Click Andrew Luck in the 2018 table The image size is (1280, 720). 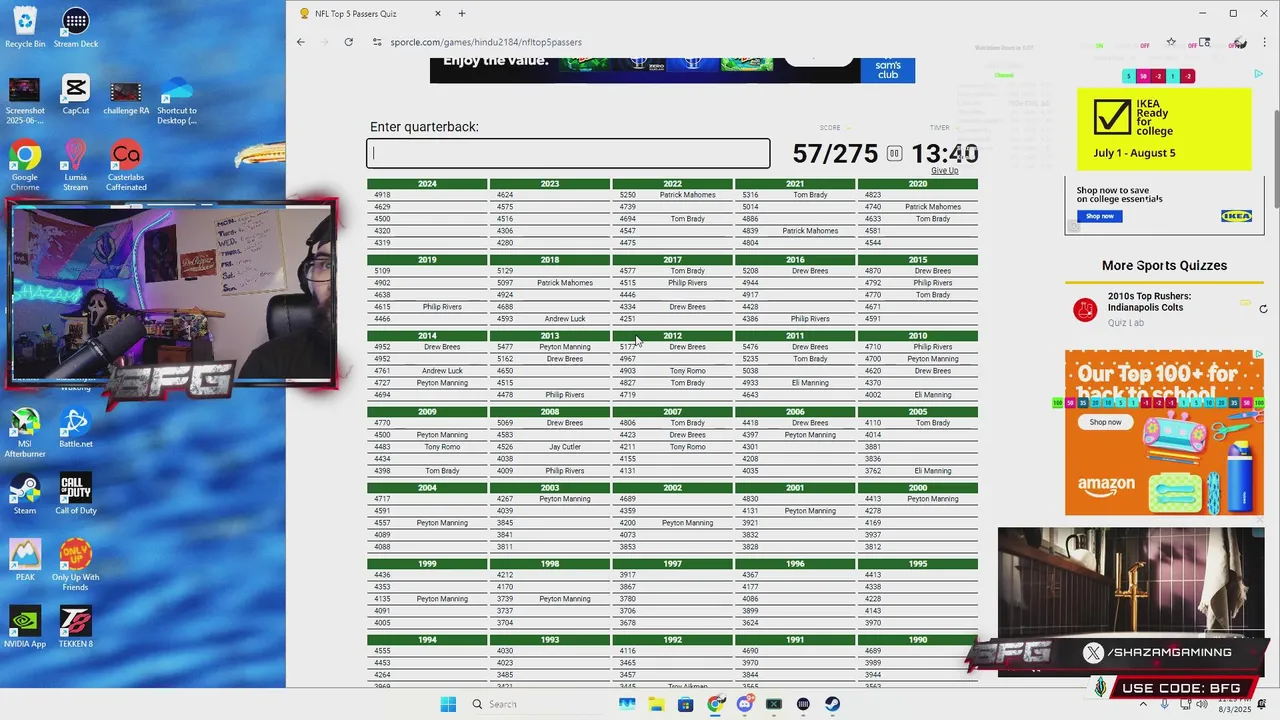coord(565,319)
